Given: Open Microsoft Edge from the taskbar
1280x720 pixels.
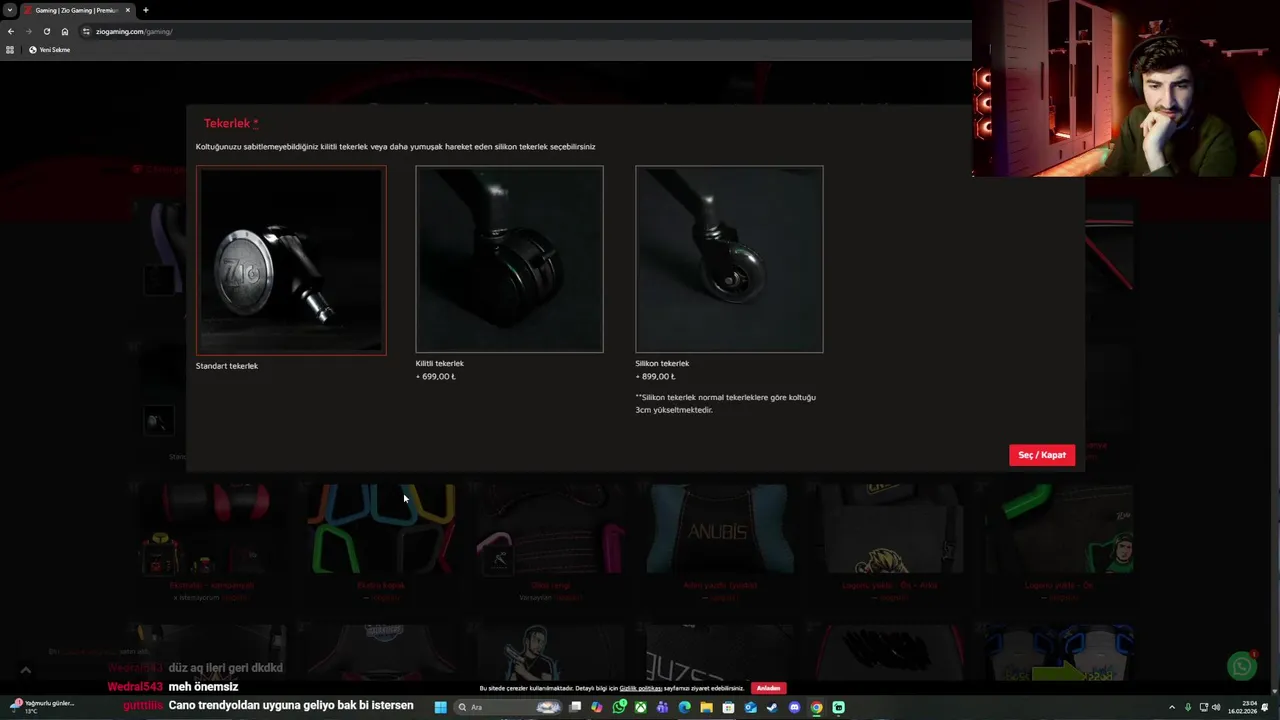Looking at the screenshot, I should (684, 707).
